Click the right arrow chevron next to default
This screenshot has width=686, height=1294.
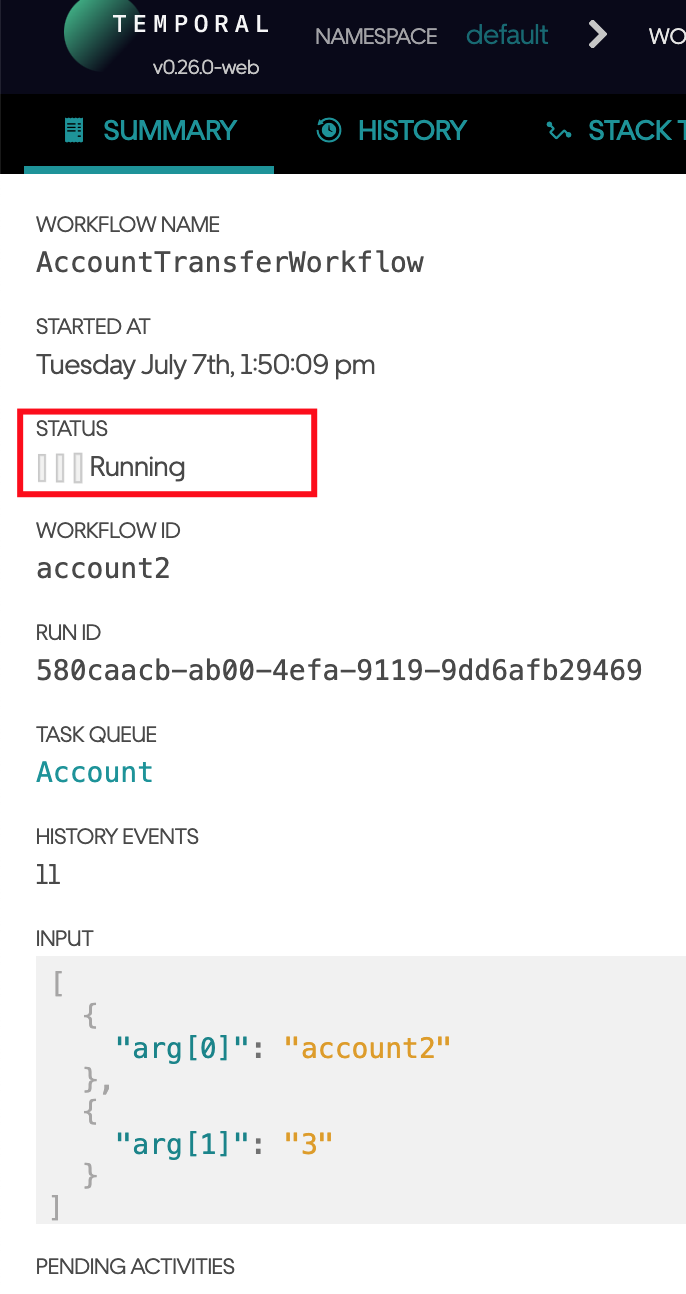tap(596, 34)
